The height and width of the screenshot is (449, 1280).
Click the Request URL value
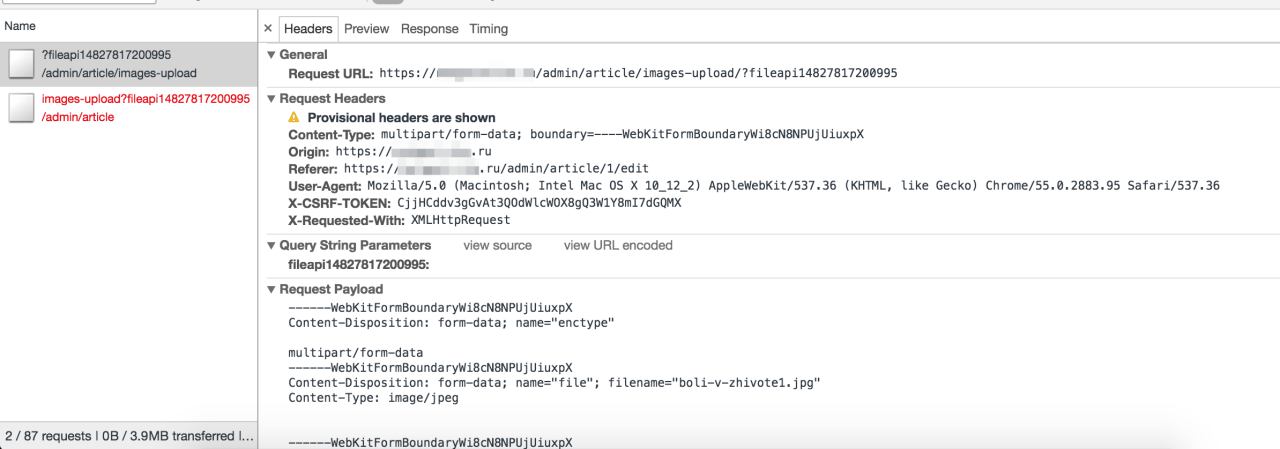point(638,74)
